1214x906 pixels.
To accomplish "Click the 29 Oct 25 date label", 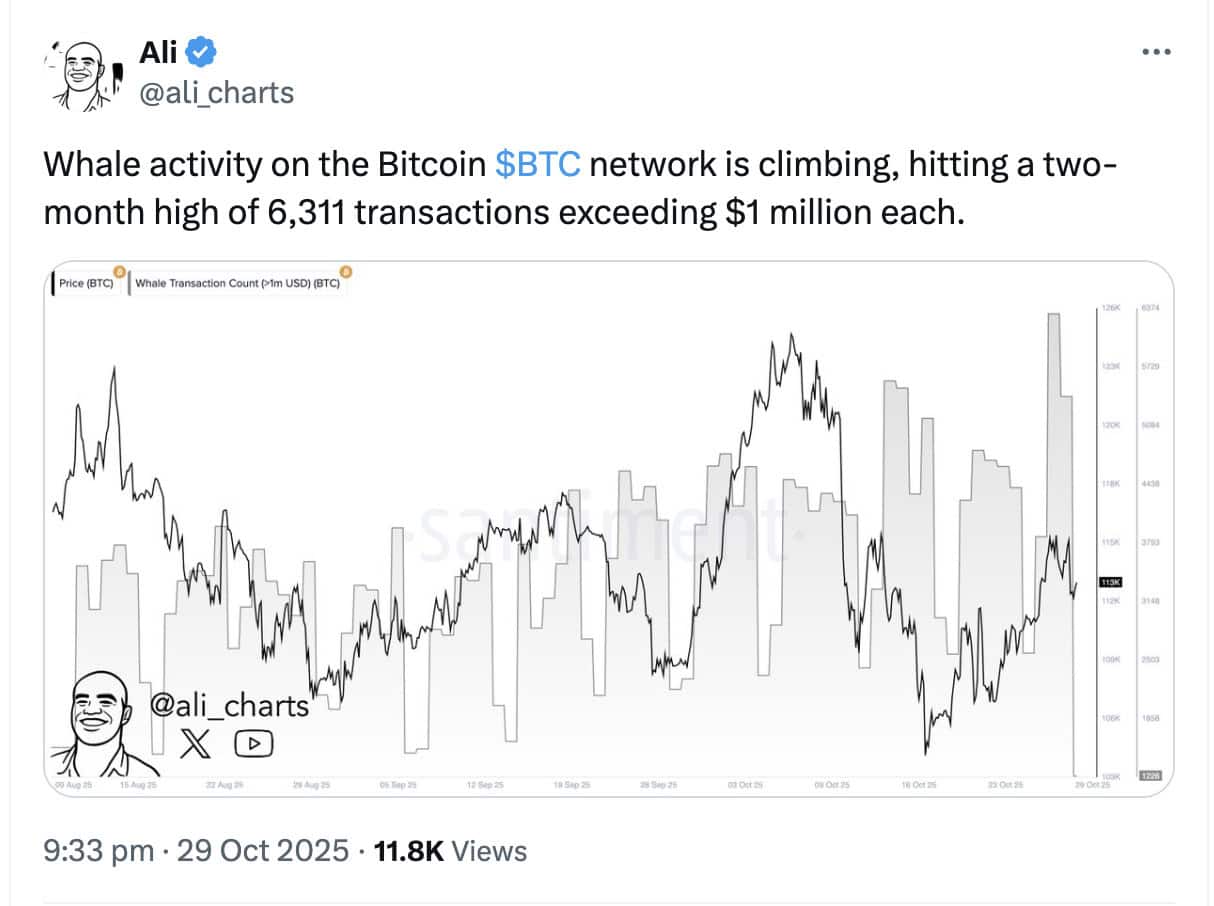I will point(1094,787).
